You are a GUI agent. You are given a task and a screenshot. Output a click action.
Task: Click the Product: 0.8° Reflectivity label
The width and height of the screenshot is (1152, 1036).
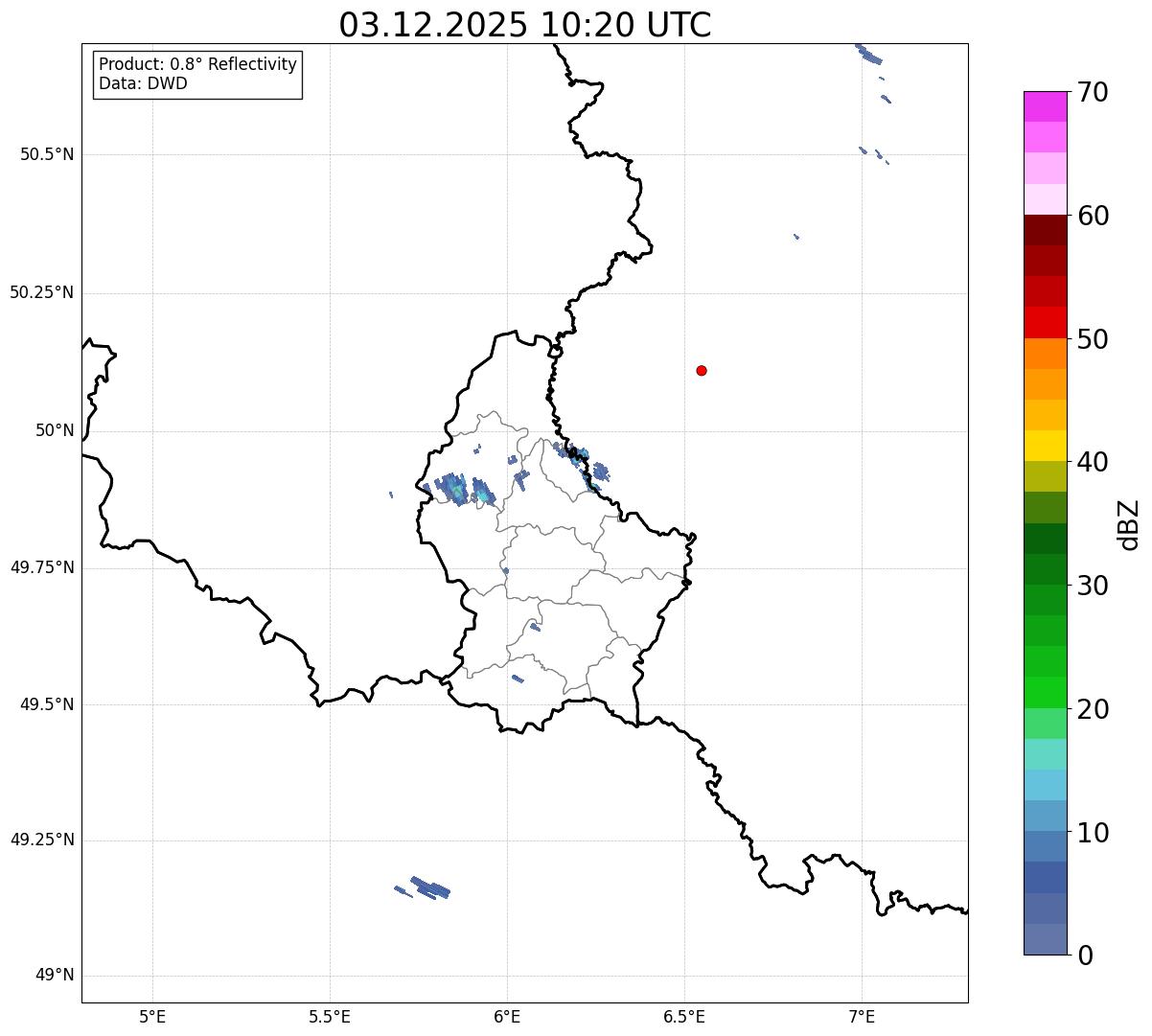(198, 64)
